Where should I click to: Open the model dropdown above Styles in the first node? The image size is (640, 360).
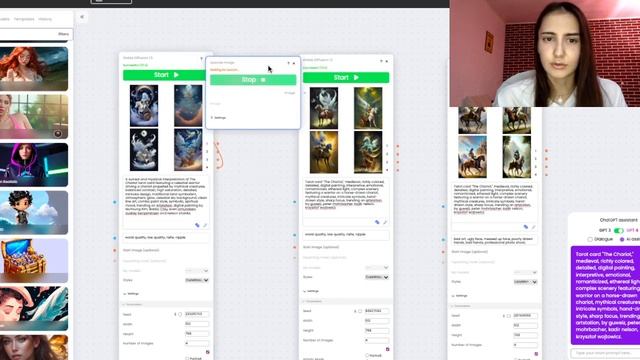197,271
